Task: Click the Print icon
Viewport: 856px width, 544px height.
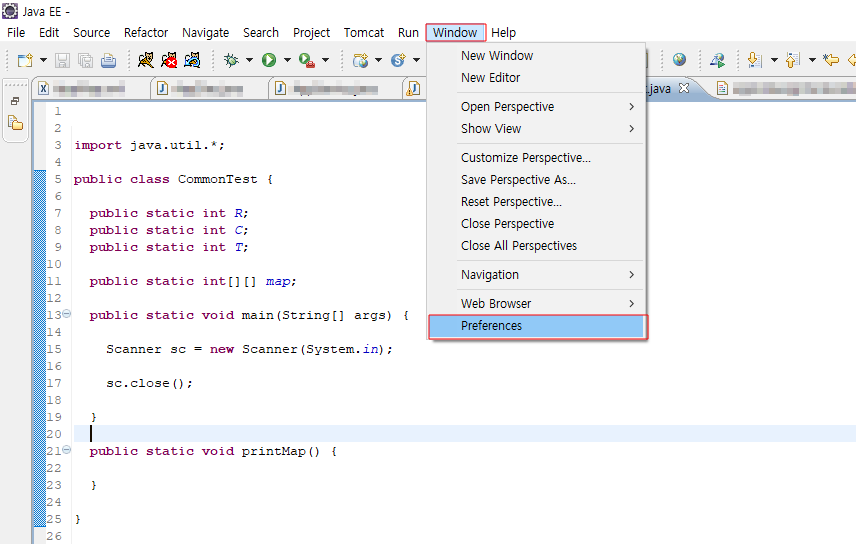Action: [108, 60]
